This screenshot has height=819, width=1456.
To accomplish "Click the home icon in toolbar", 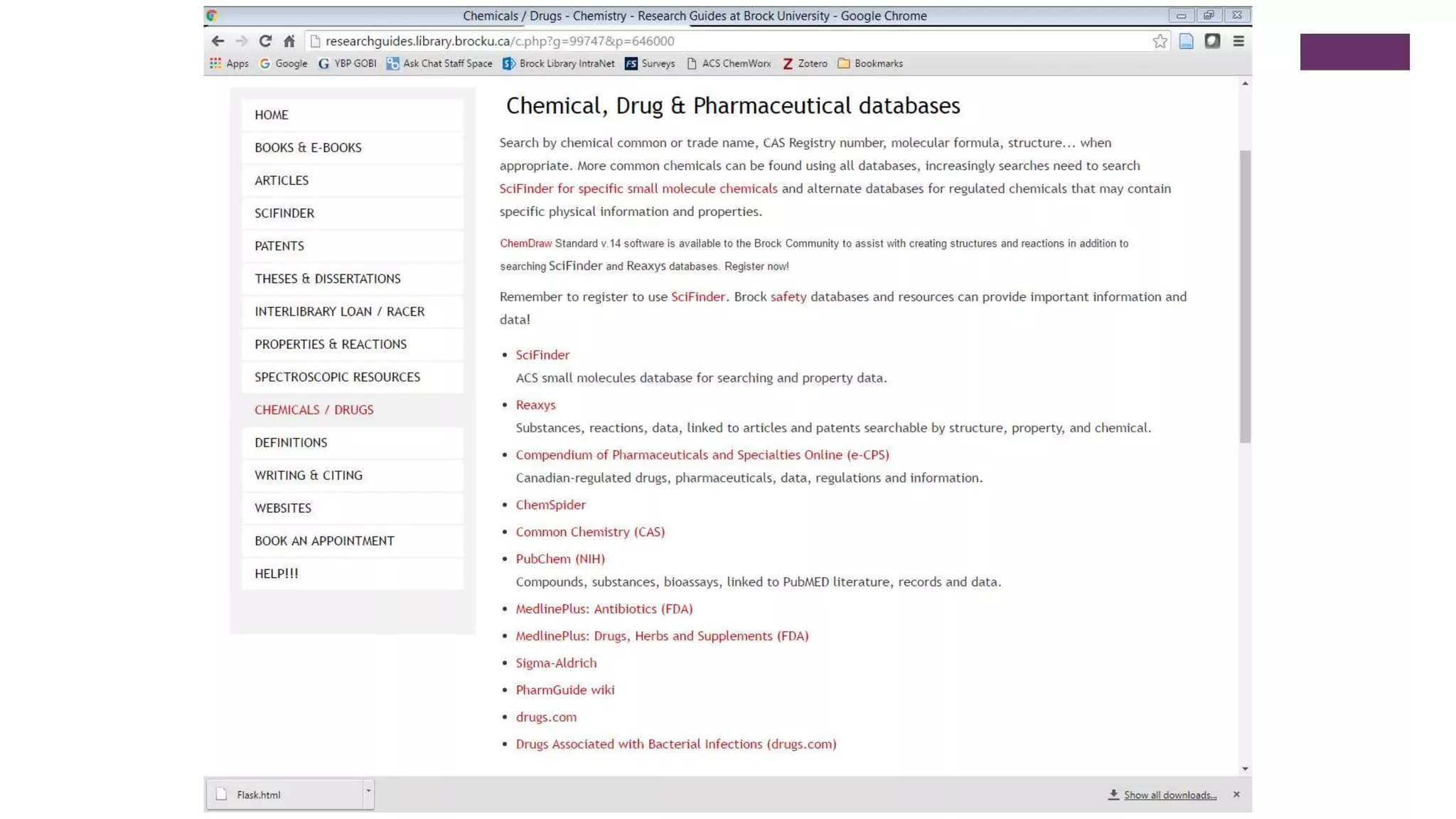I will 289,41.
